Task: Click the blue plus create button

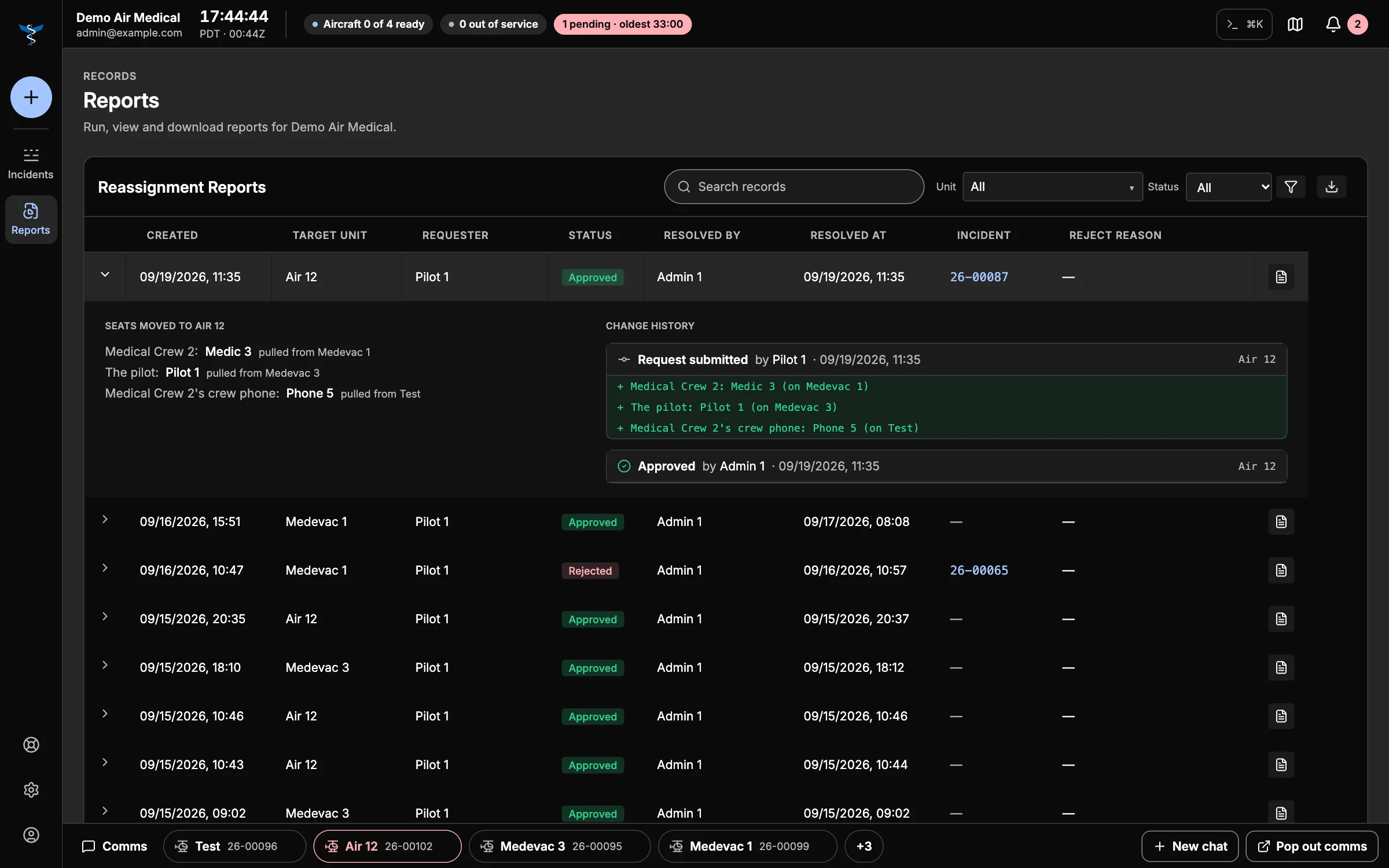Action: point(31,97)
